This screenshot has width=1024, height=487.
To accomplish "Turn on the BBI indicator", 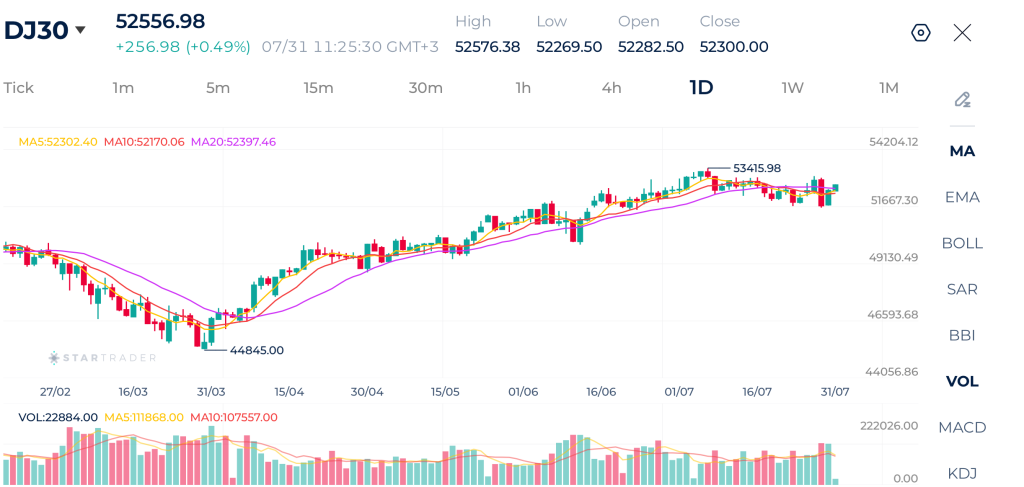I will click(x=962, y=336).
